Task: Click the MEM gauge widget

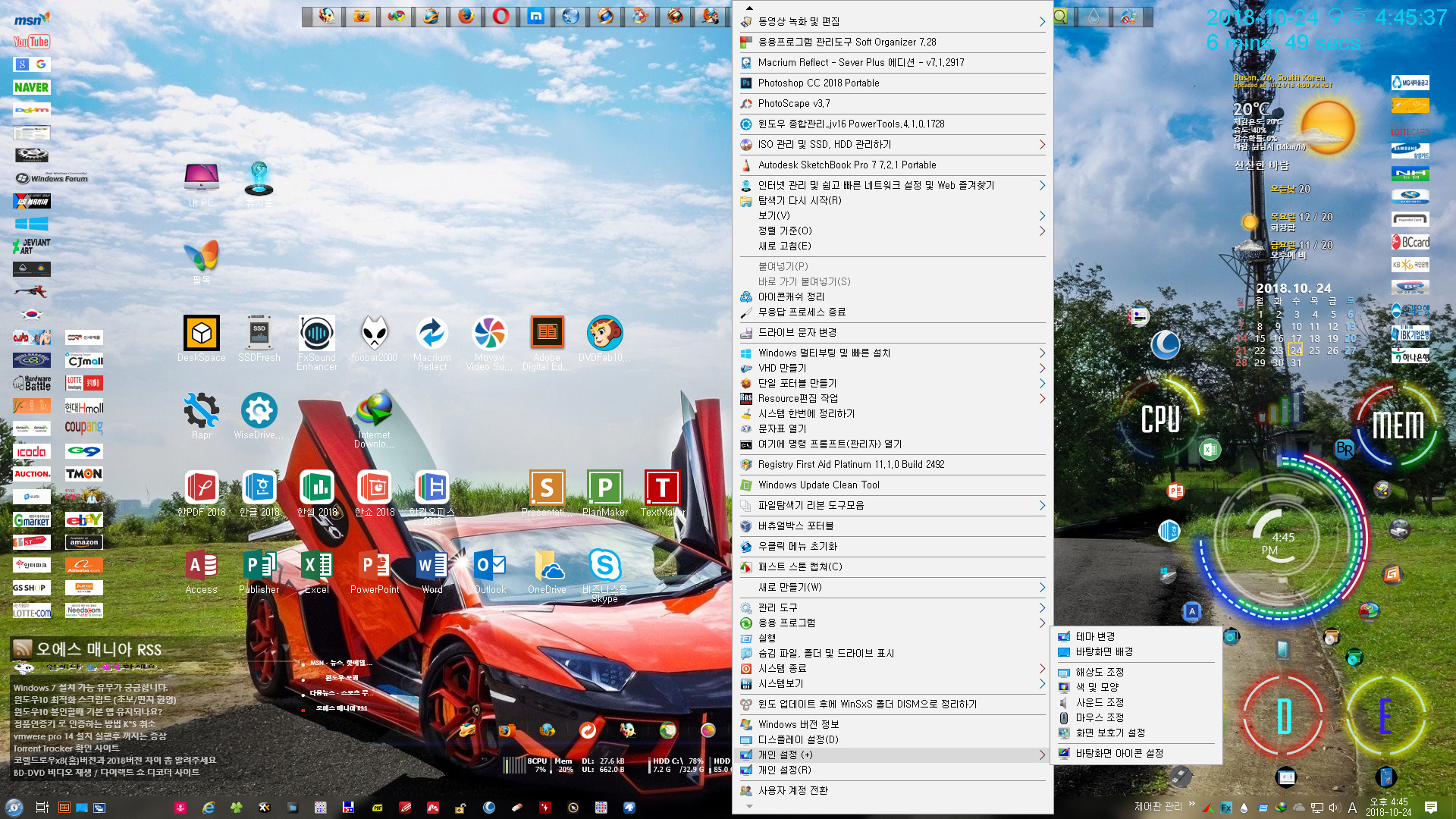Action: pyautogui.click(x=1398, y=425)
